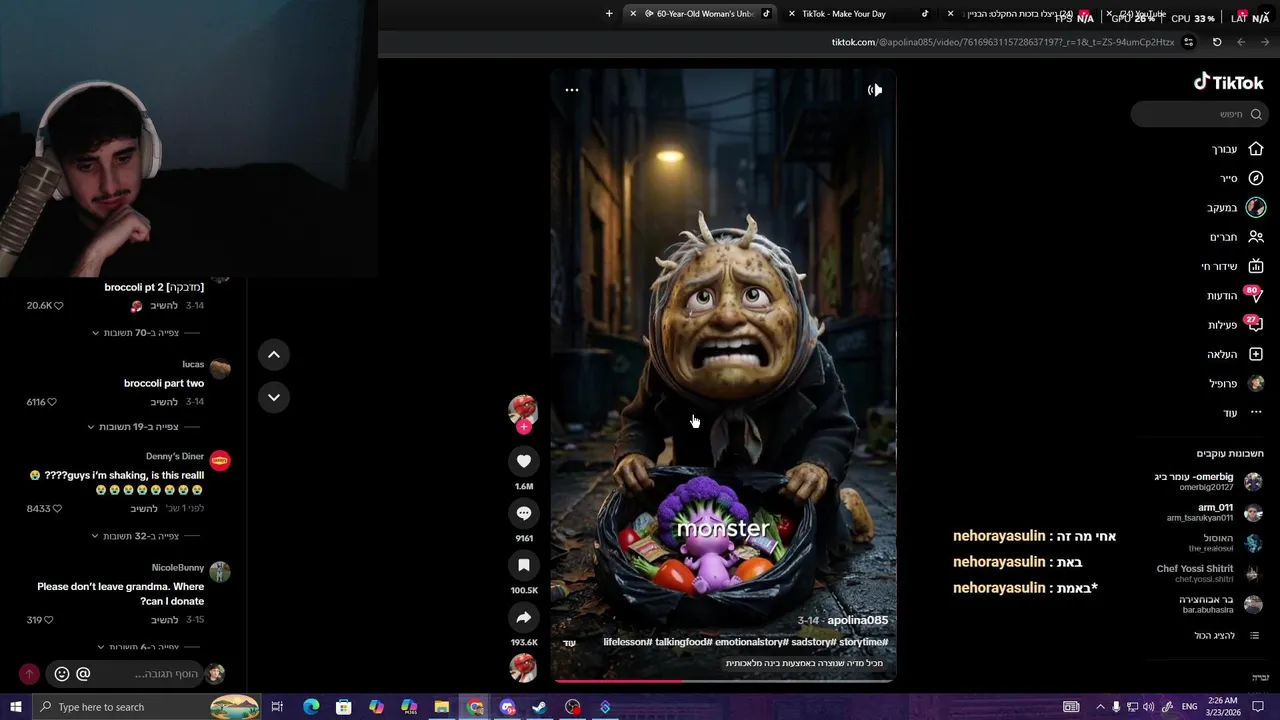Open Chef Yossi Shitrit followed account
The height and width of the screenshot is (720, 1280).
[1209, 574]
